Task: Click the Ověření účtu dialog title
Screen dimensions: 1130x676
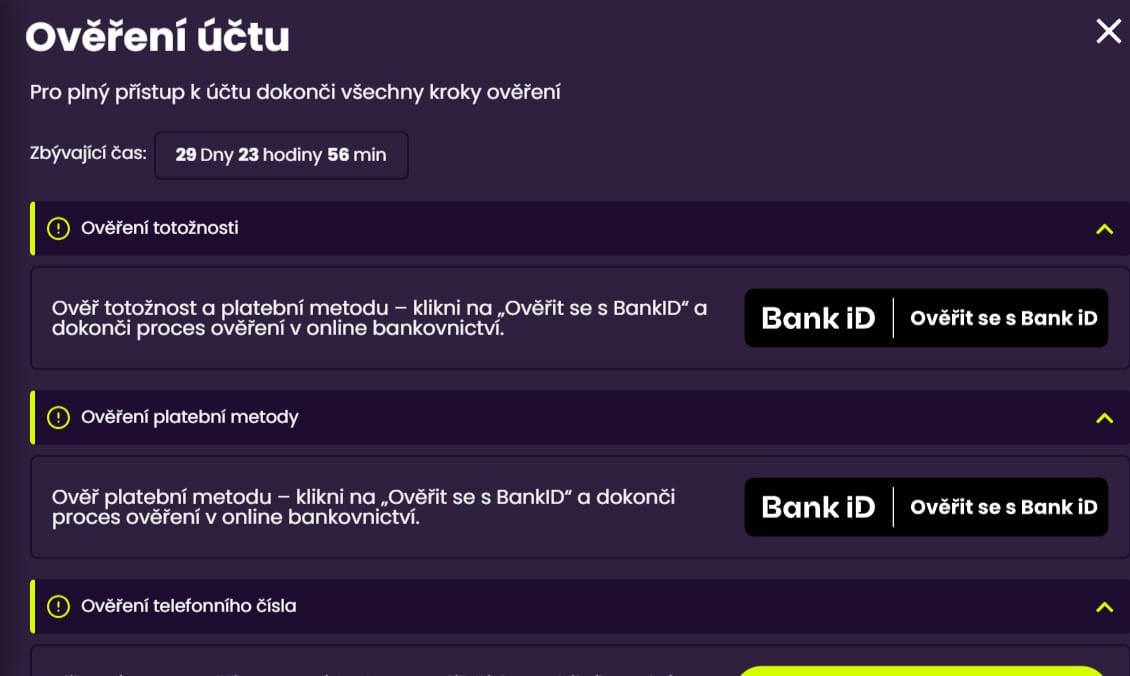Action: pyautogui.click(x=157, y=36)
